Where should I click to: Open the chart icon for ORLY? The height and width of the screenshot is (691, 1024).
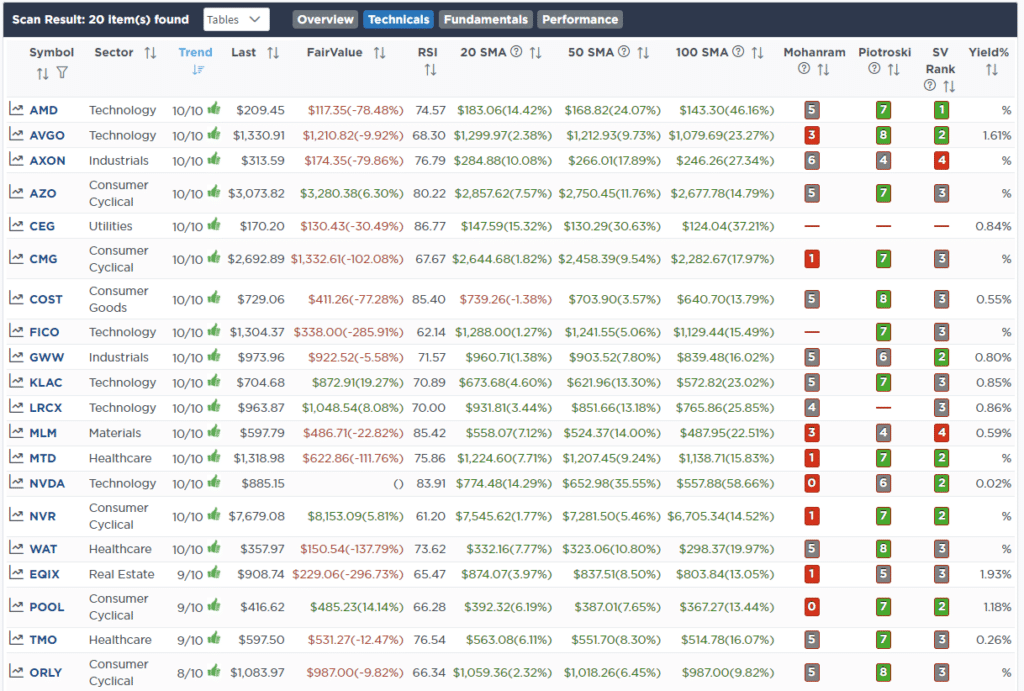tap(16, 671)
